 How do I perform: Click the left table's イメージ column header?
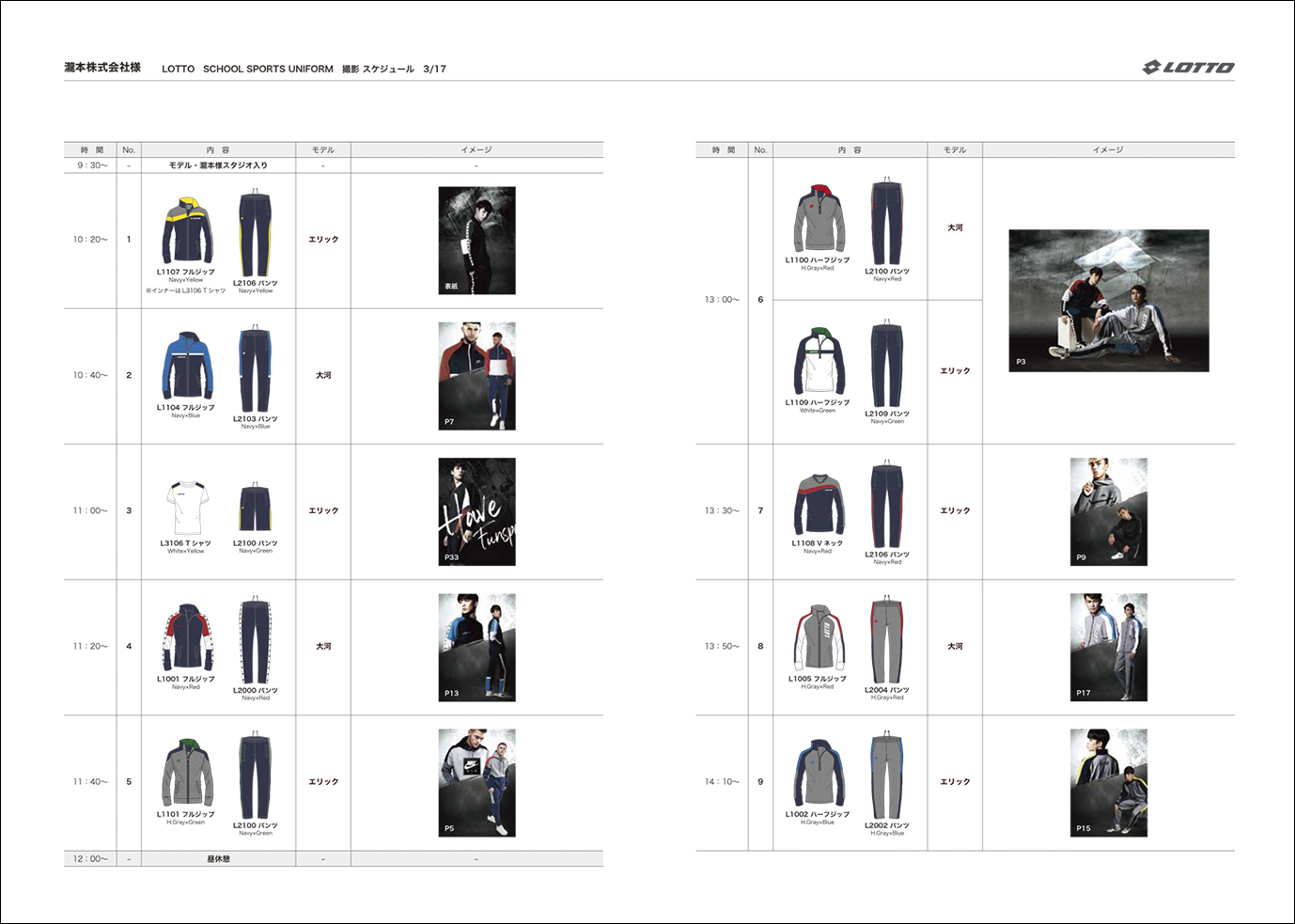click(x=476, y=149)
